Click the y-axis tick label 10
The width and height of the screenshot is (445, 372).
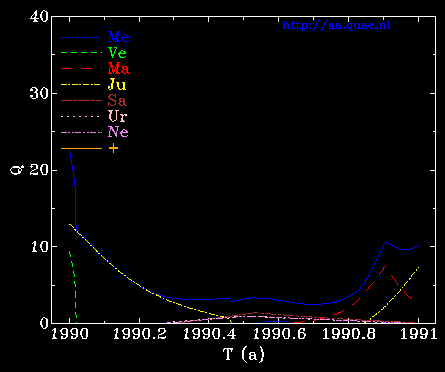point(39,247)
